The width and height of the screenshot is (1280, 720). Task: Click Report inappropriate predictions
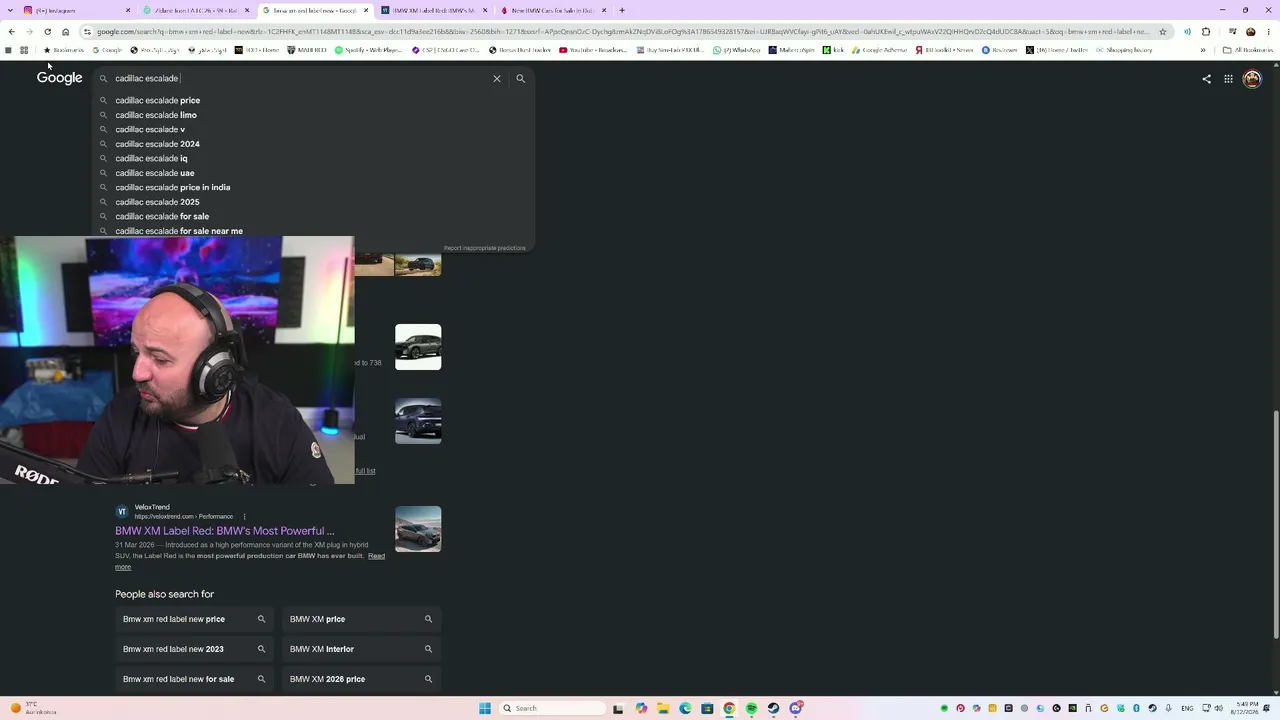[x=485, y=248]
